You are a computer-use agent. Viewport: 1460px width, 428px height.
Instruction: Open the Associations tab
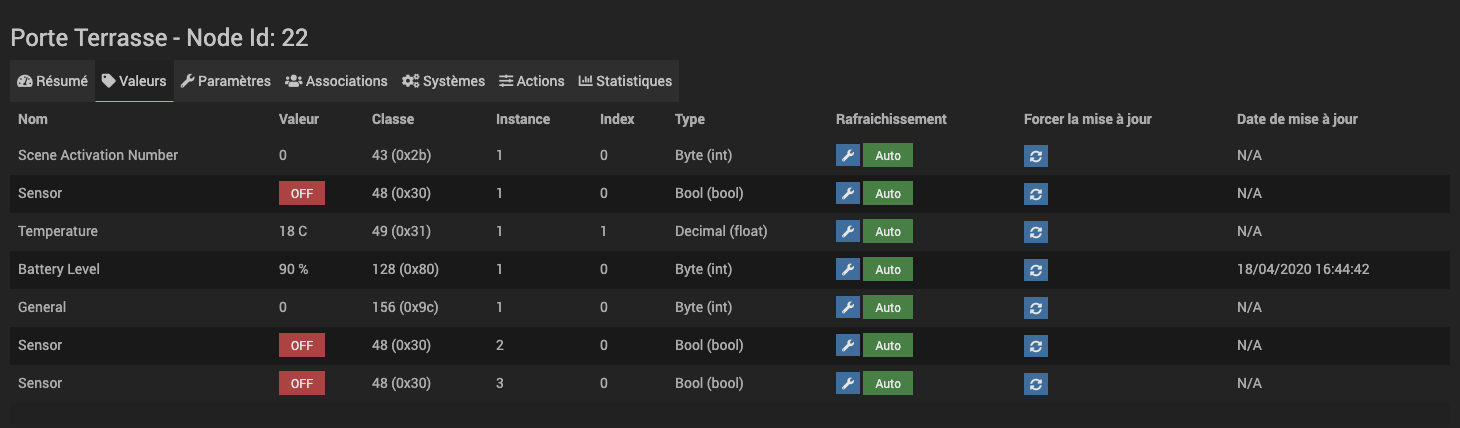[x=336, y=81]
